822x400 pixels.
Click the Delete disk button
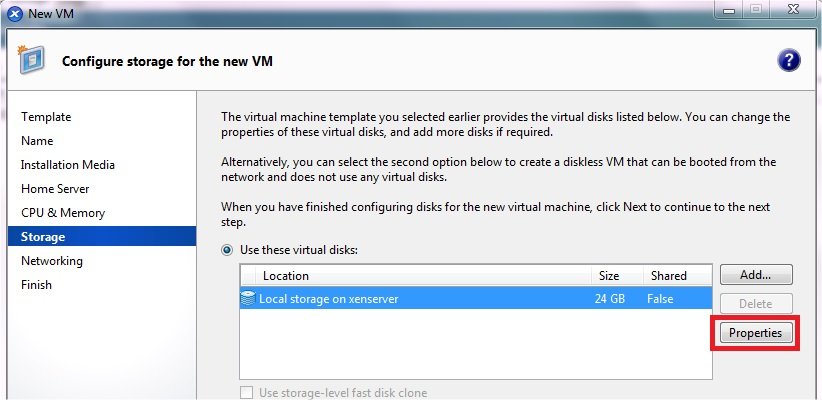pyautogui.click(x=755, y=303)
